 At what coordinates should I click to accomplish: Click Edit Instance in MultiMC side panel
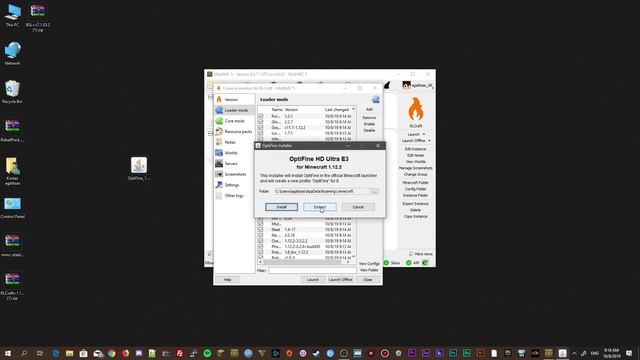(x=416, y=149)
